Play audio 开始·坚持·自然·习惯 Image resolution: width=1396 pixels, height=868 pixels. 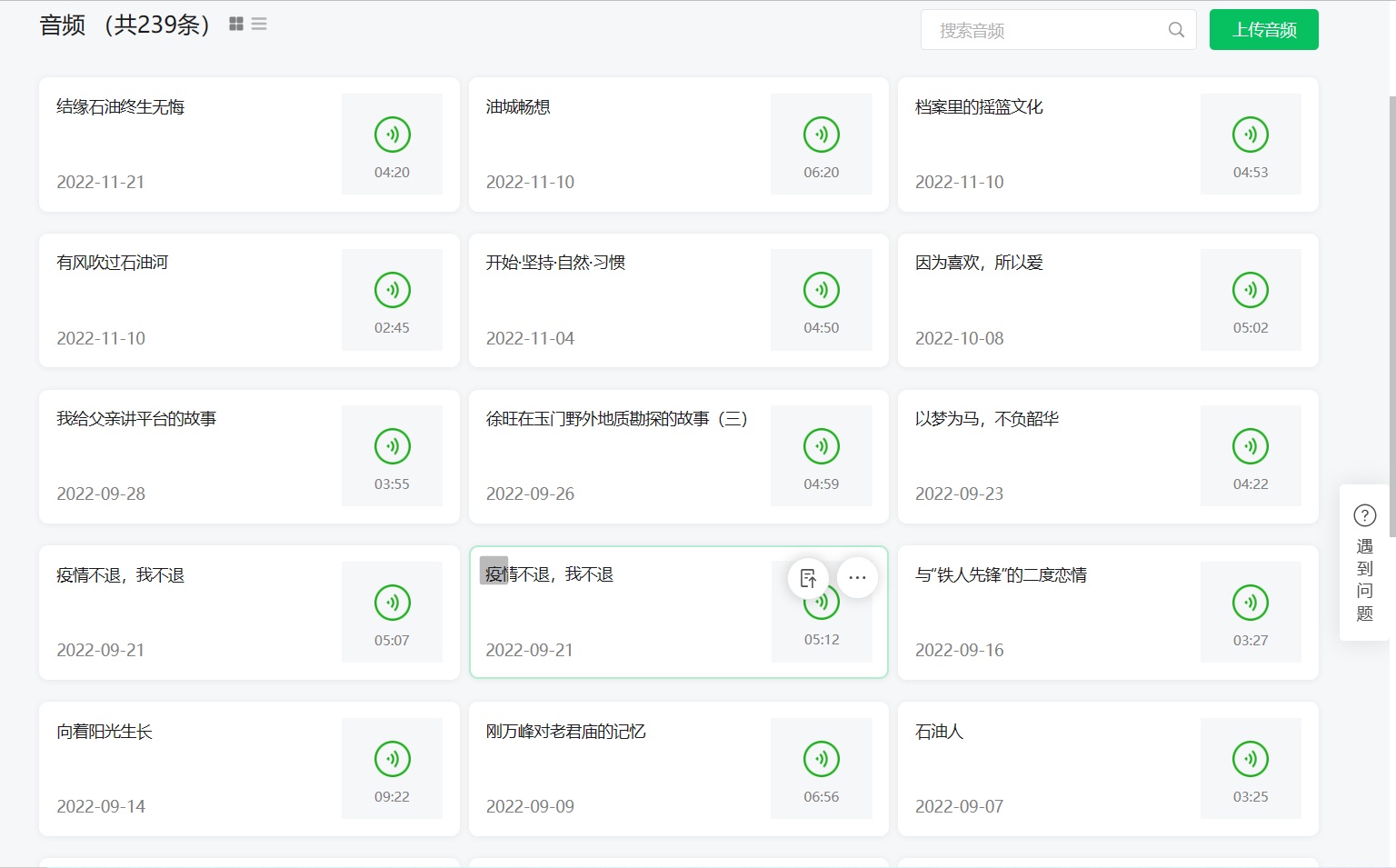[822, 290]
